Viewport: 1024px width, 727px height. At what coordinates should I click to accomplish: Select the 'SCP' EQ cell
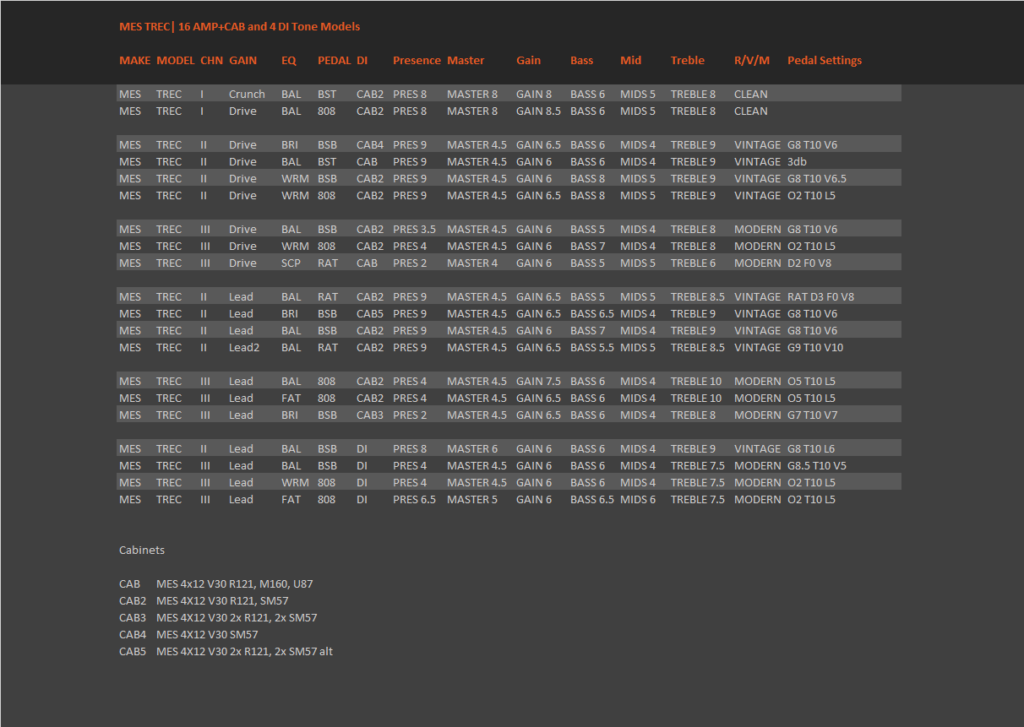click(291, 263)
